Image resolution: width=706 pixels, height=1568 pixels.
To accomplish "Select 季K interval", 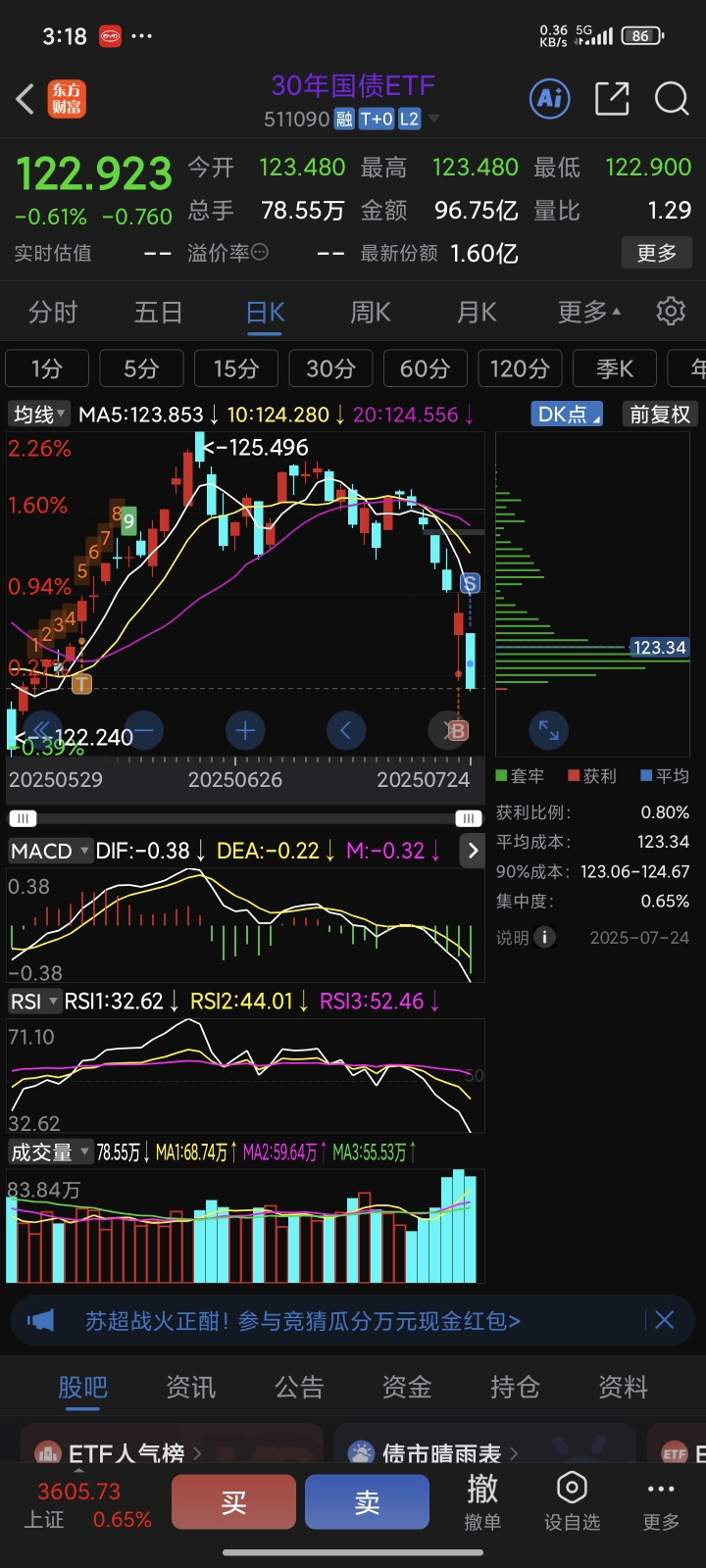I will point(615,368).
